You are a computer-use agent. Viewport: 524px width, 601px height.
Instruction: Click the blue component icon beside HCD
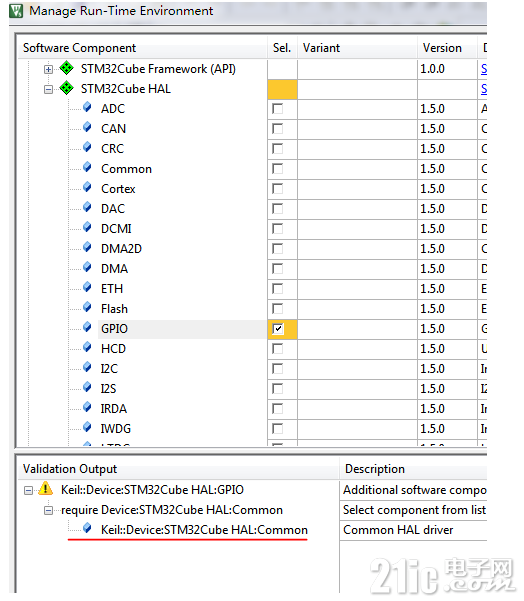click(x=87, y=347)
